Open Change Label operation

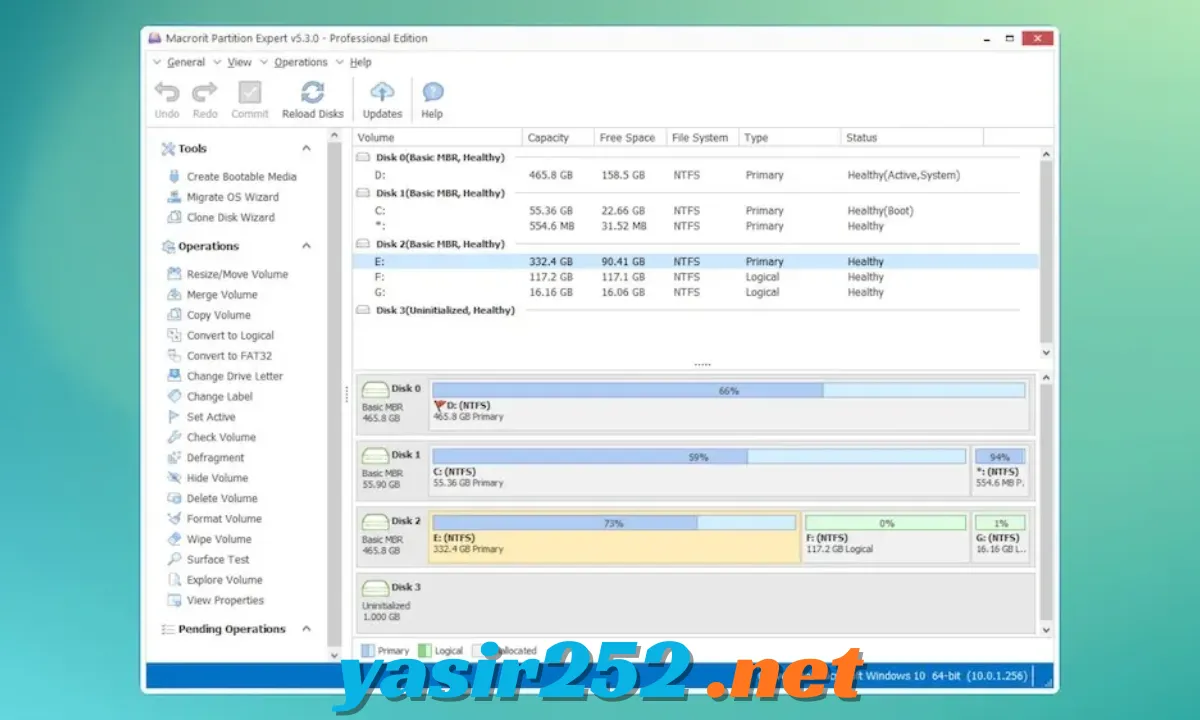point(220,397)
